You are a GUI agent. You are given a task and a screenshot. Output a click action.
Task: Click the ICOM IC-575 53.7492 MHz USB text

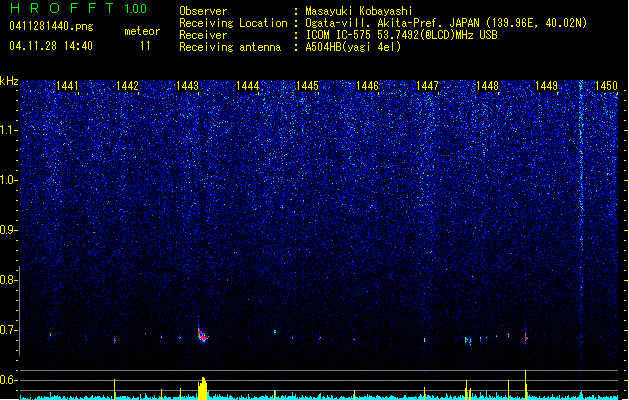[x=401, y=35]
